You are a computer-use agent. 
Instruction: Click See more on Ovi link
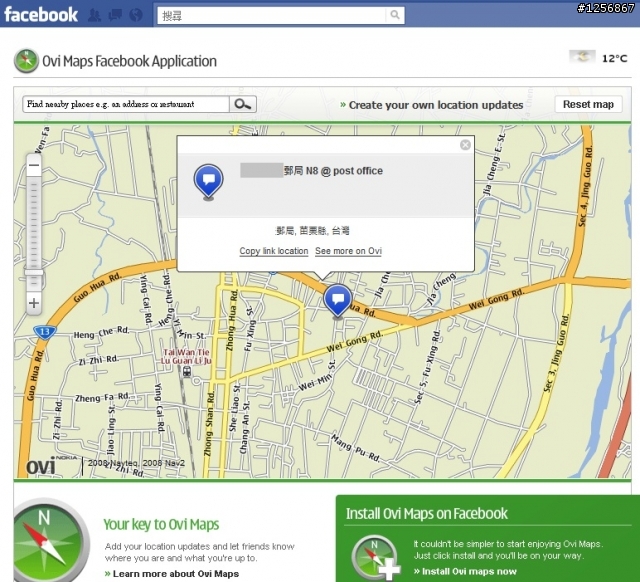click(348, 251)
